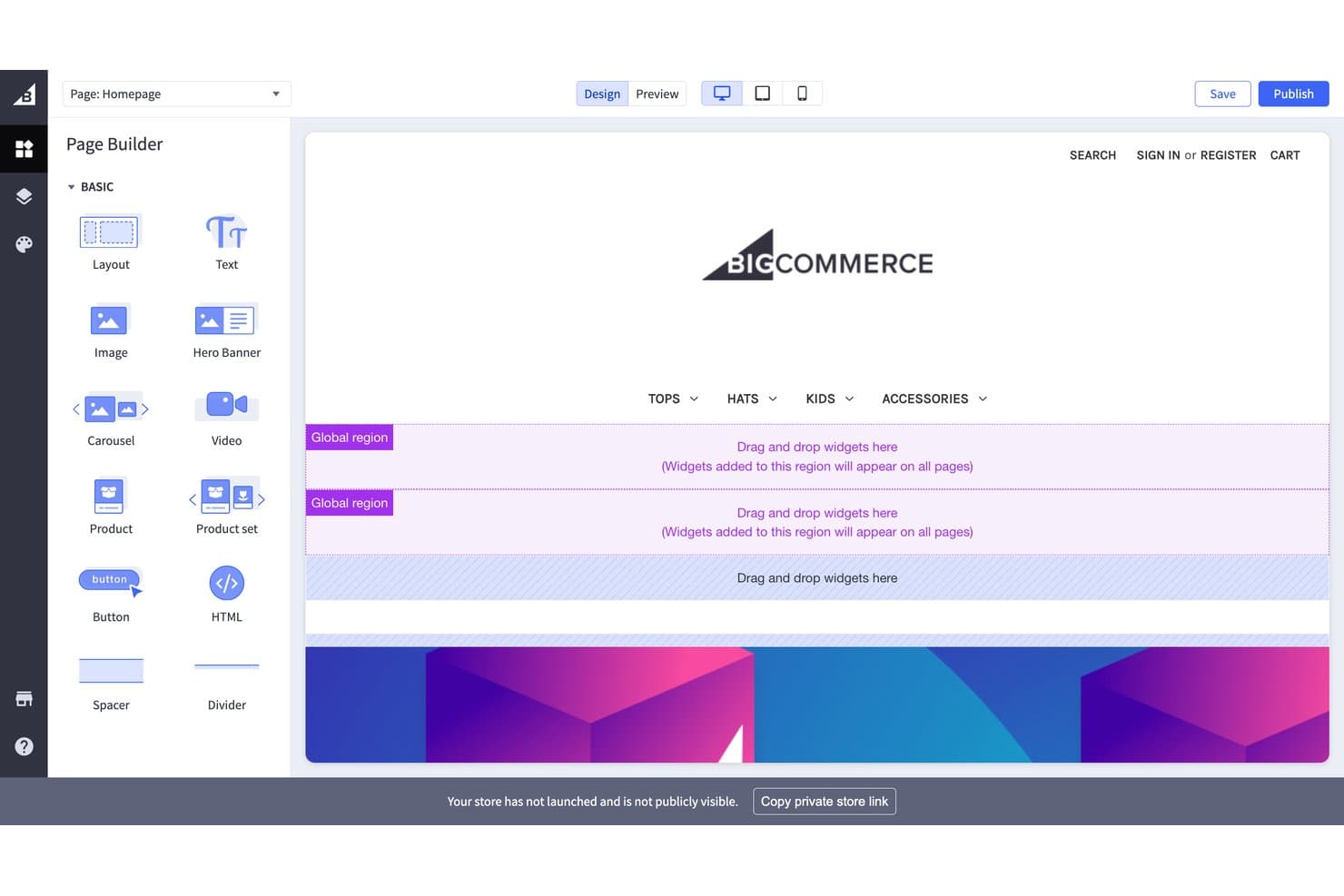Collapse the BASIC widgets section
This screenshot has height=896, width=1344.
click(90, 187)
